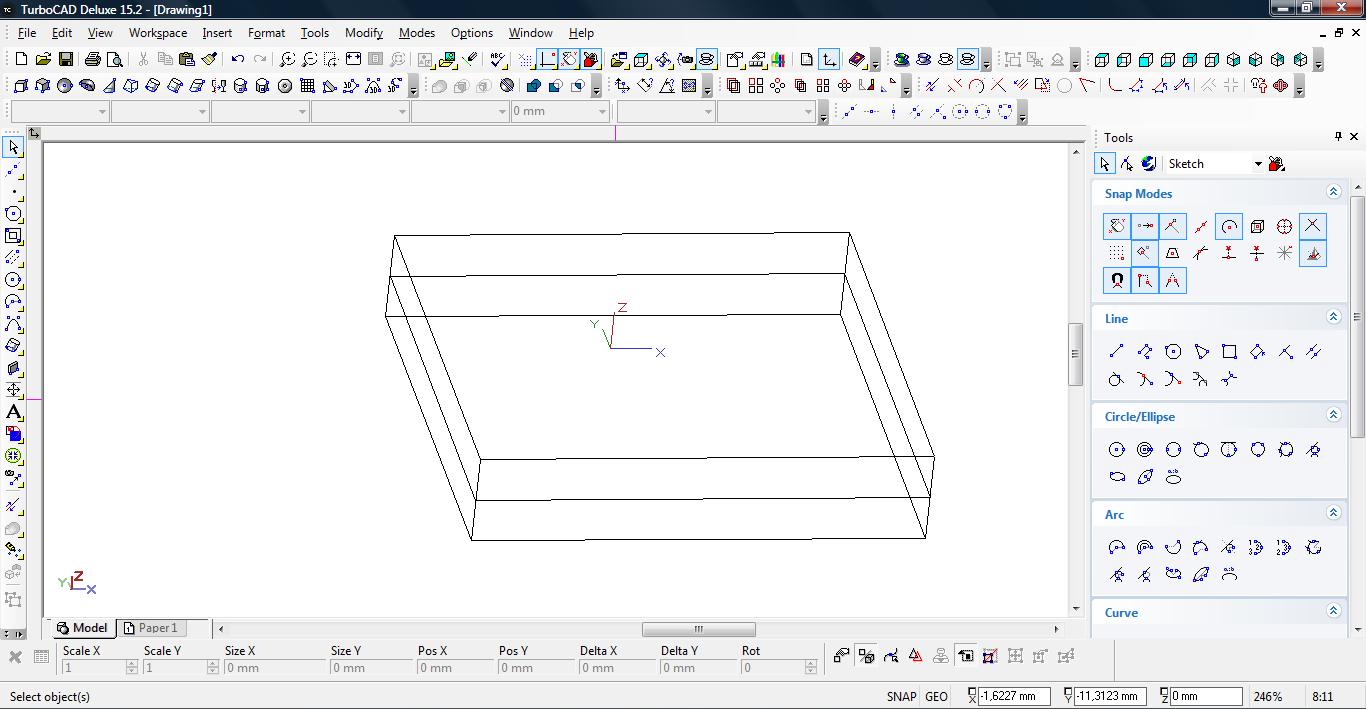Click the Zoom In magnifier icon
Screen dimensions: 1366x709
pyautogui.click(x=287, y=59)
